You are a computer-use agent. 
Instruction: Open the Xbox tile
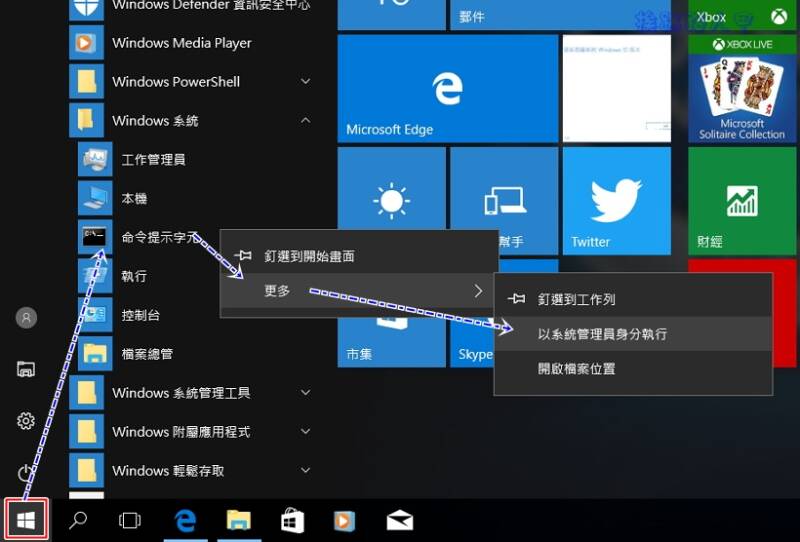(x=742, y=15)
